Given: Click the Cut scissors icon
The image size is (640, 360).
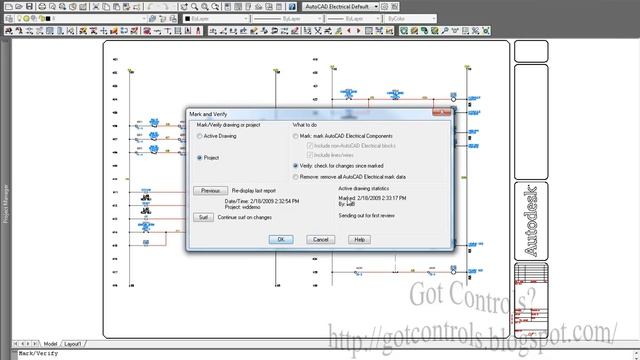Looking at the screenshot, I should pyautogui.click(x=96, y=7).
